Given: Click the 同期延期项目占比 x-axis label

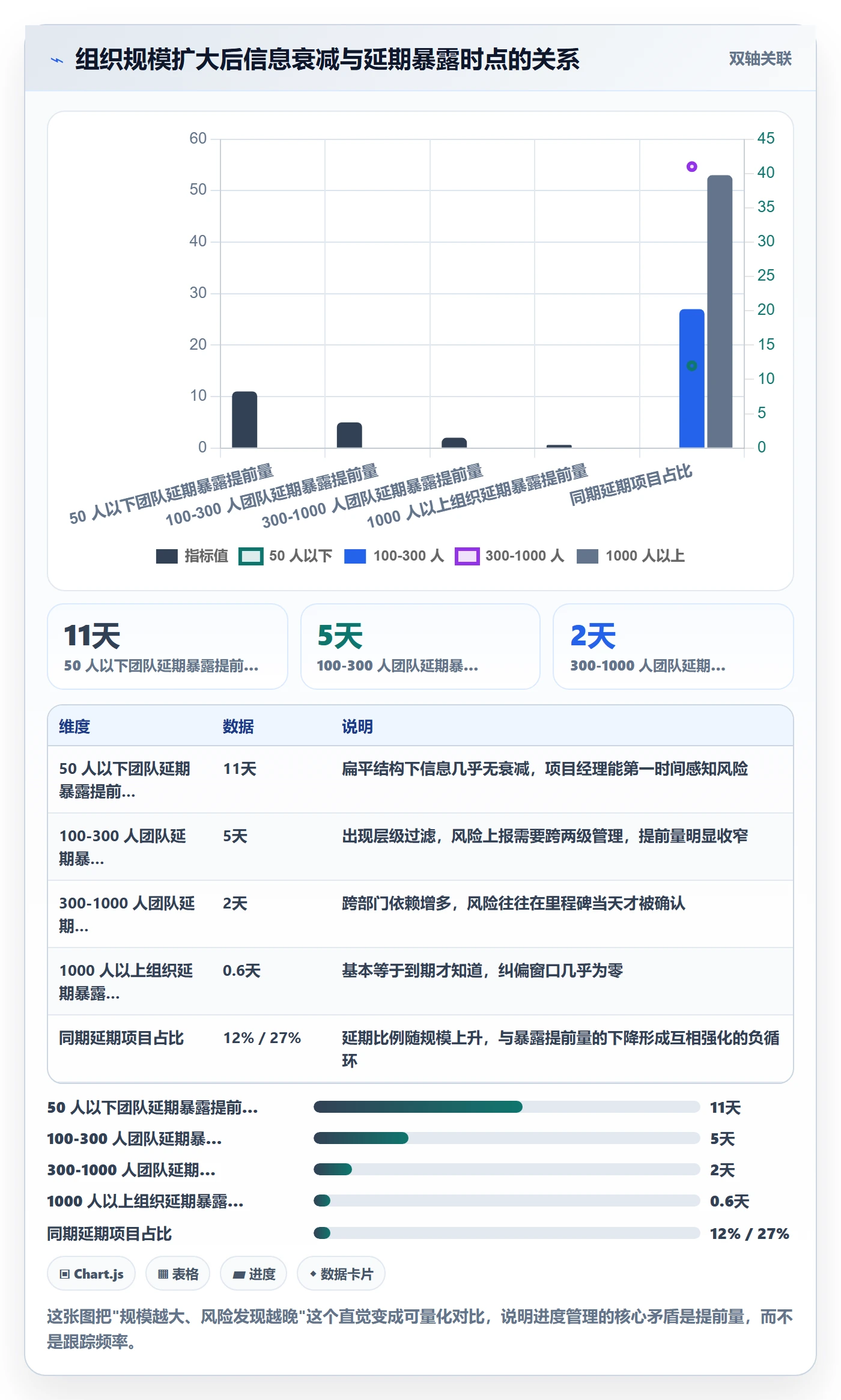Looking at the screenshot, I should (x=631, y=484).
